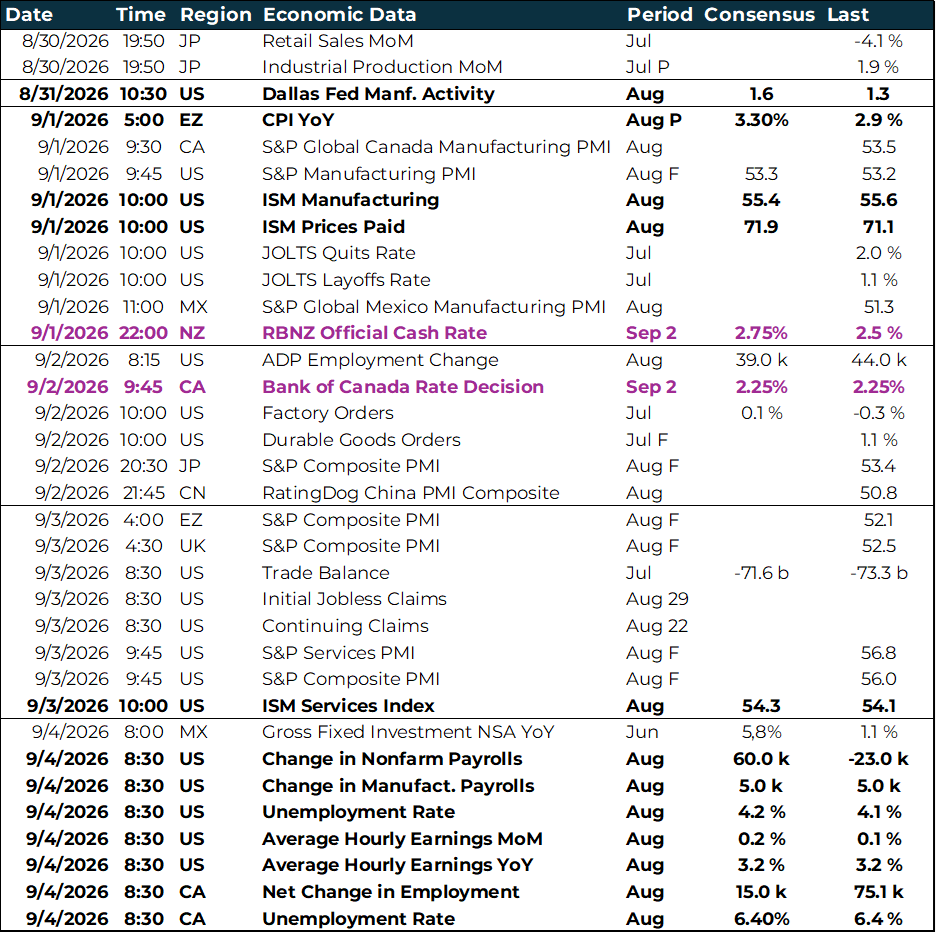The width and height of the screenshot is (936, 933).
Task: Select Average Hourly Earnings YoY
Action: 398,866
